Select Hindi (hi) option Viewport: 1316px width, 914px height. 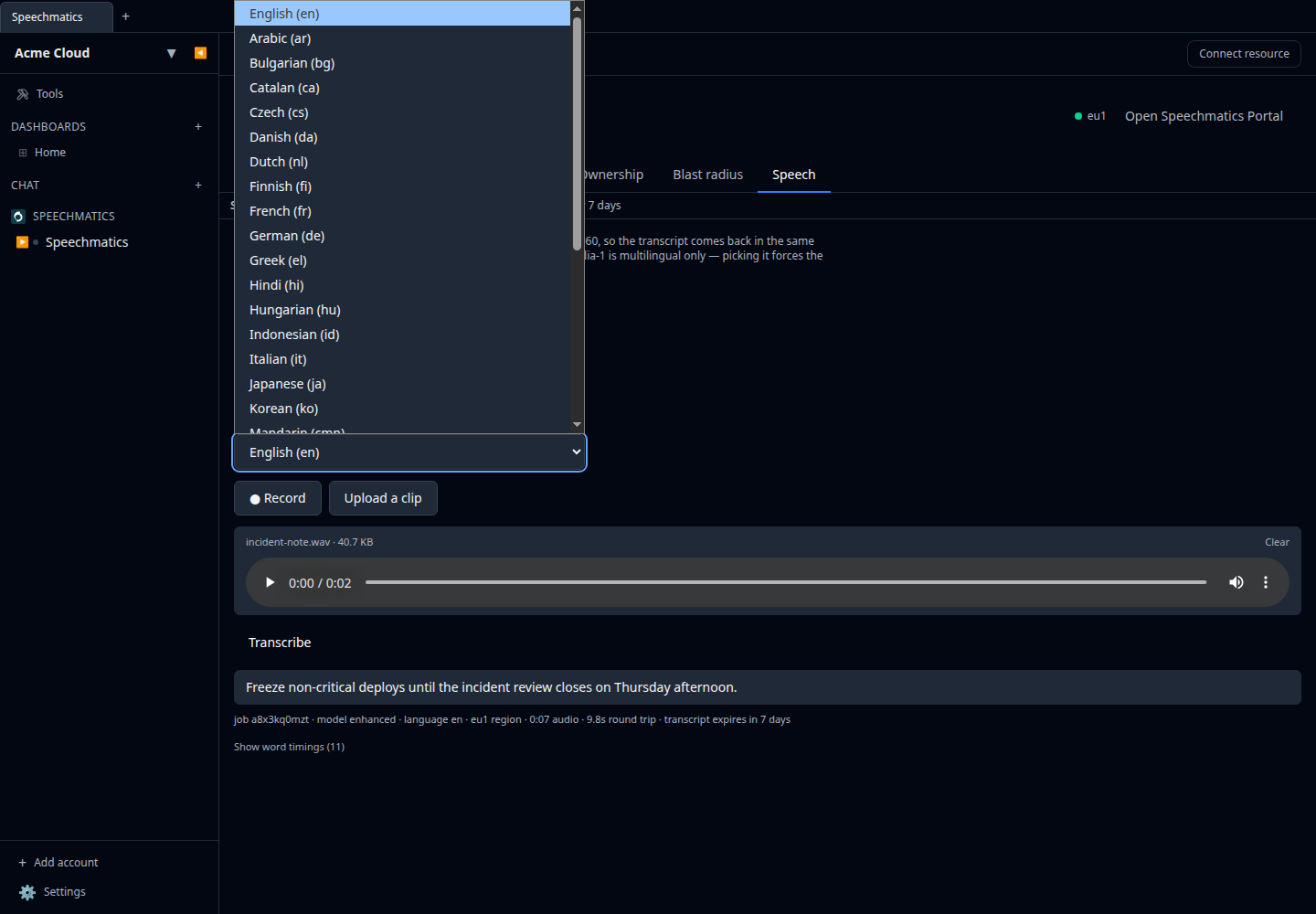402,285
